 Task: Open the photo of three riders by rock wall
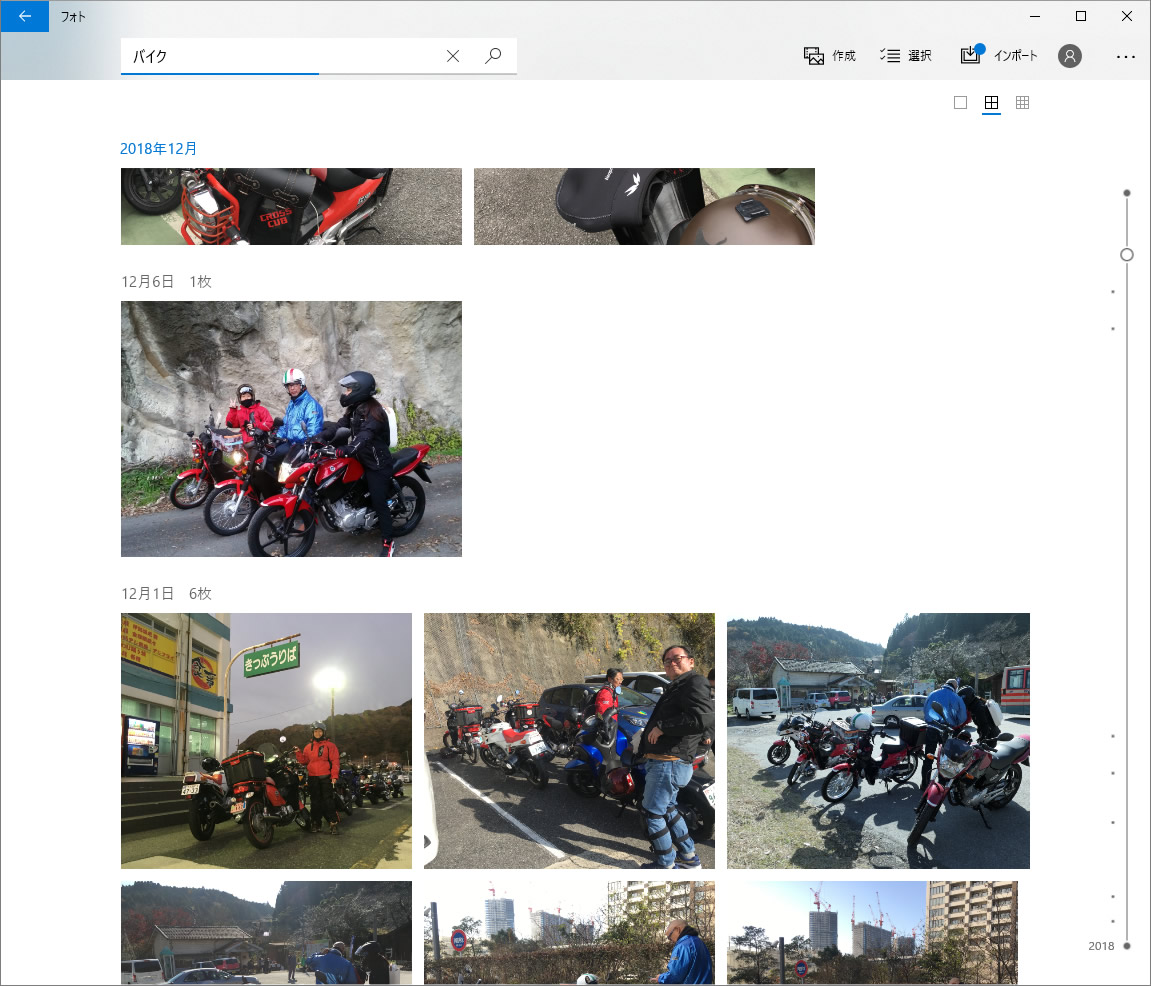[291, 428]
